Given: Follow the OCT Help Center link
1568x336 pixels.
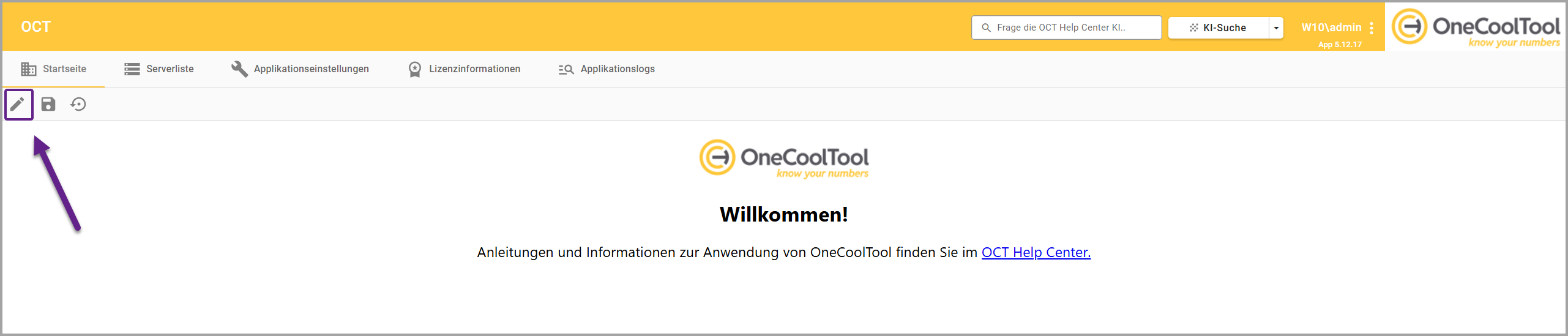Looking at the screenshot, I should click(1036, 252).
